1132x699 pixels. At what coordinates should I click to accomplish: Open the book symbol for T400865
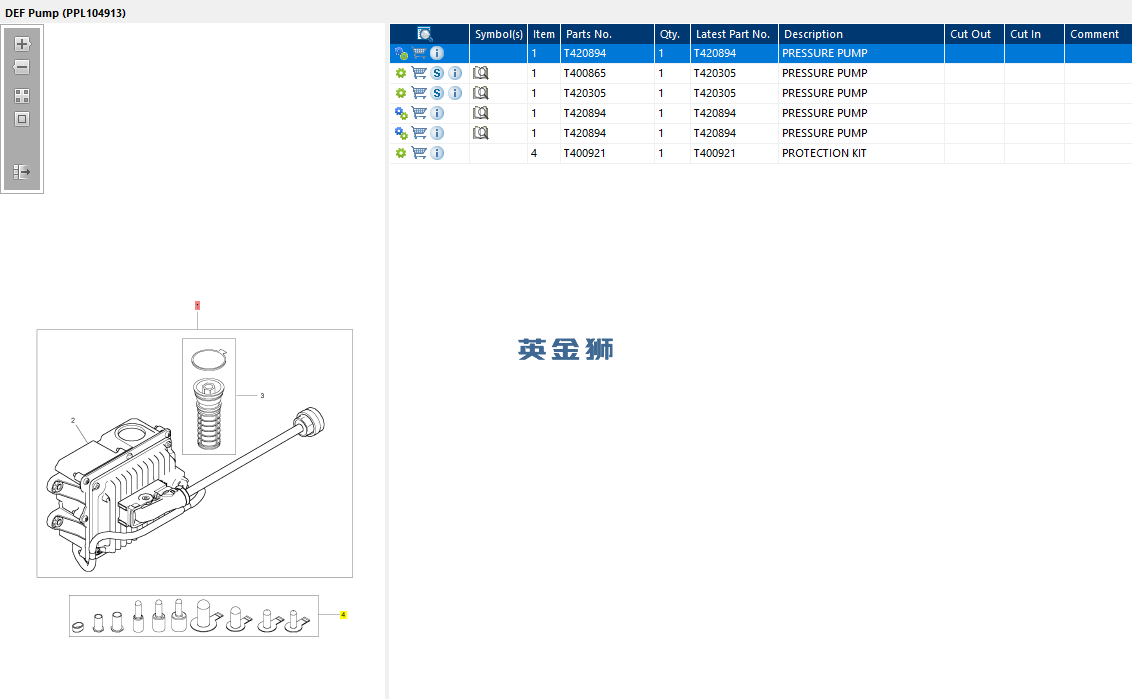click(481, 73)
